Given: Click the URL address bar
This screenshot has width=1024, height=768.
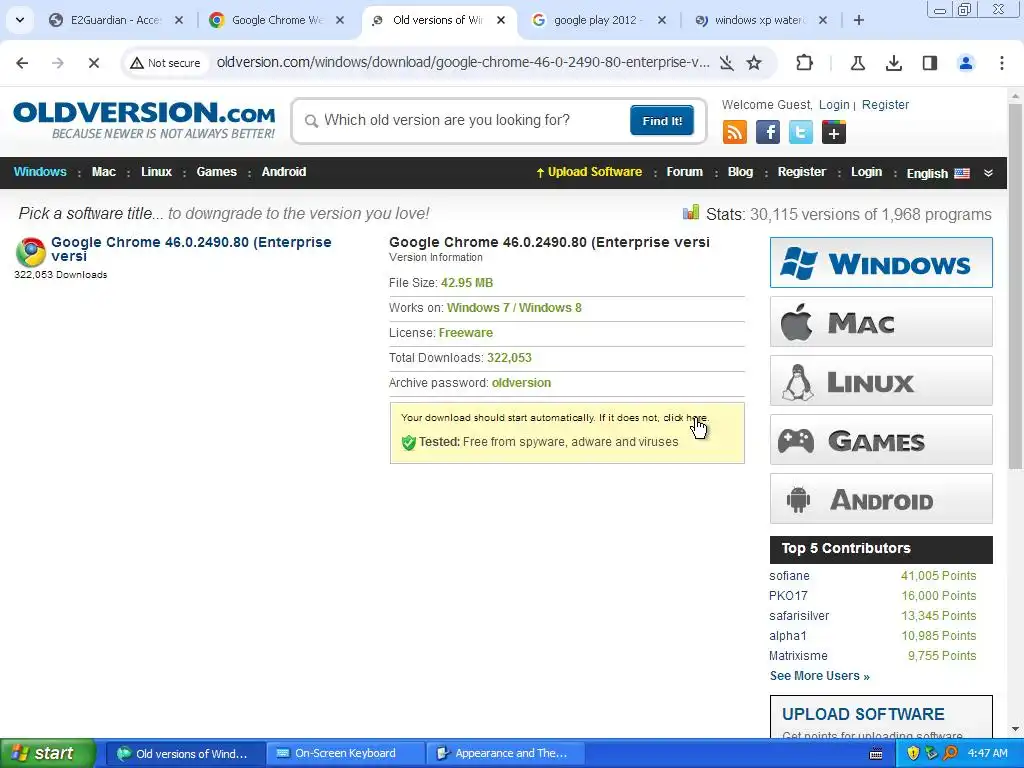Looking at the screenshot, I should click(x=462, y=63).
